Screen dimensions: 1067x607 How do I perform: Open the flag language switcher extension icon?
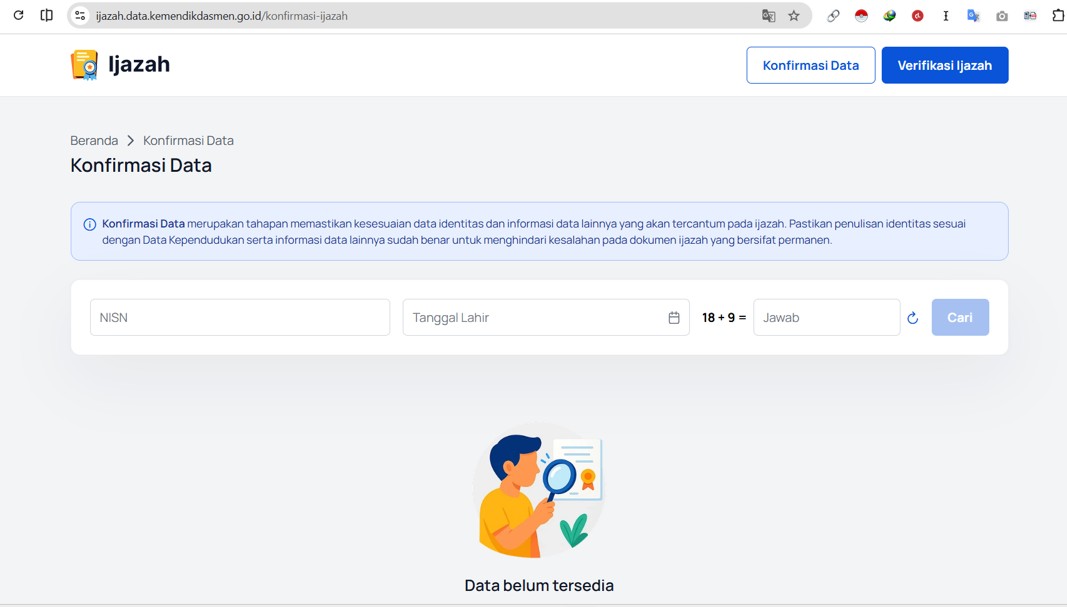coord(1030,16)
